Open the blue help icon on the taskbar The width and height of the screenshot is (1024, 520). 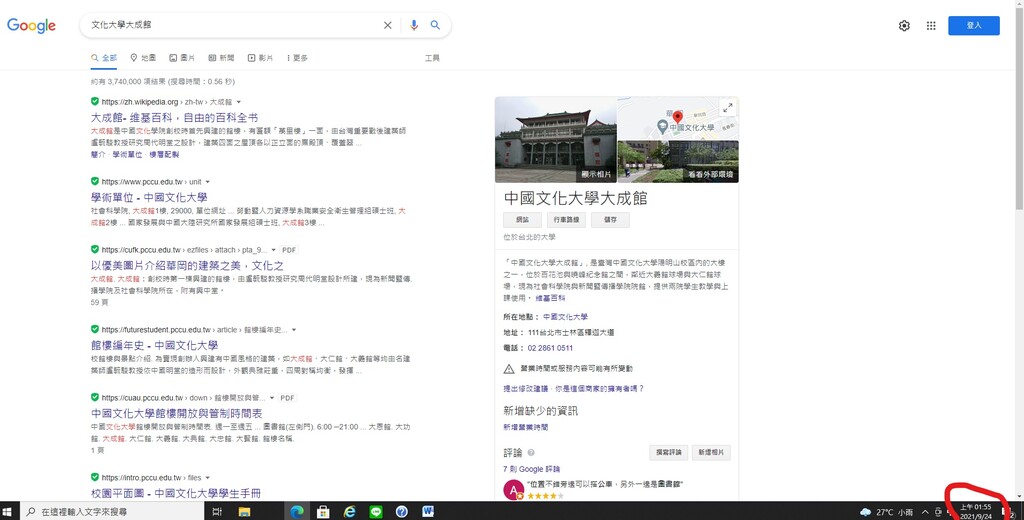coord(402,512)
